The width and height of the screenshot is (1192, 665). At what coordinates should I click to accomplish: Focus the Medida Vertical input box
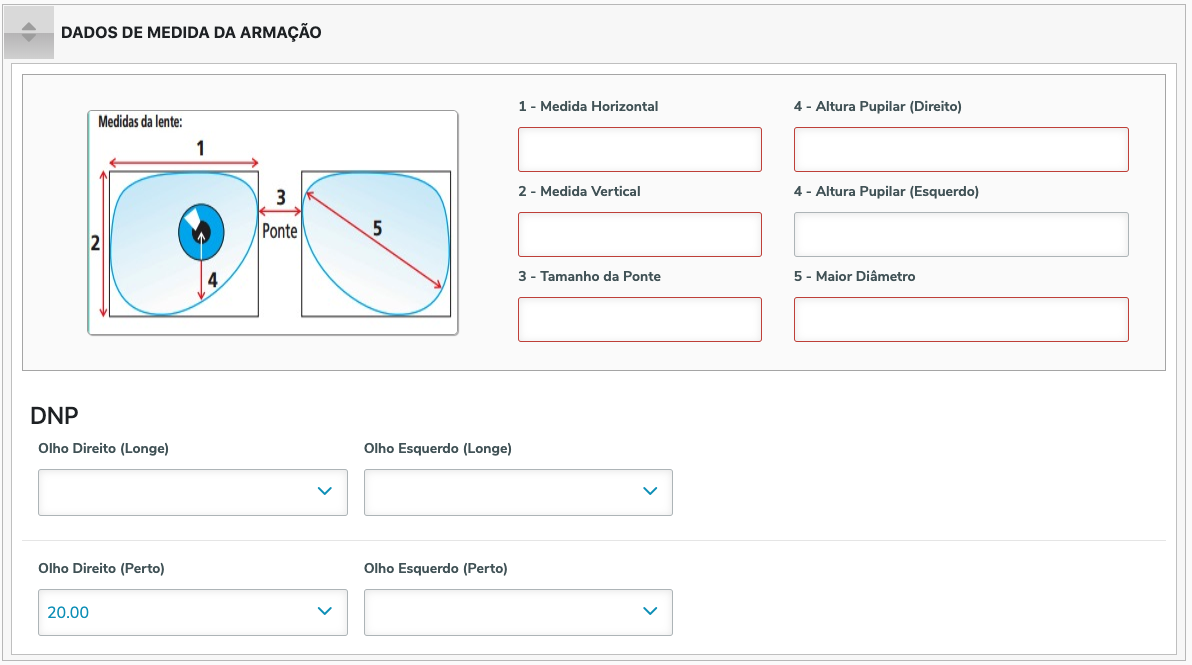click(640, 234)
